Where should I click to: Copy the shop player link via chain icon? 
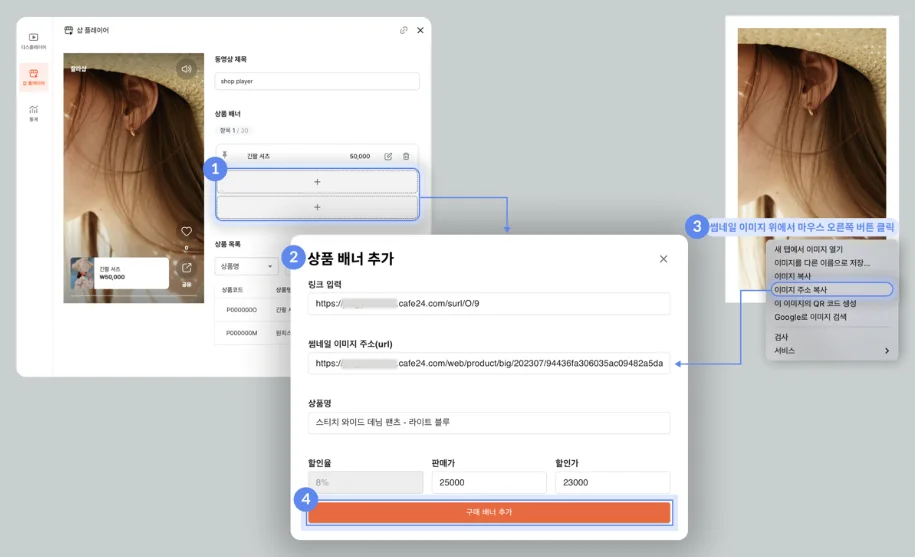click(403, 30)
